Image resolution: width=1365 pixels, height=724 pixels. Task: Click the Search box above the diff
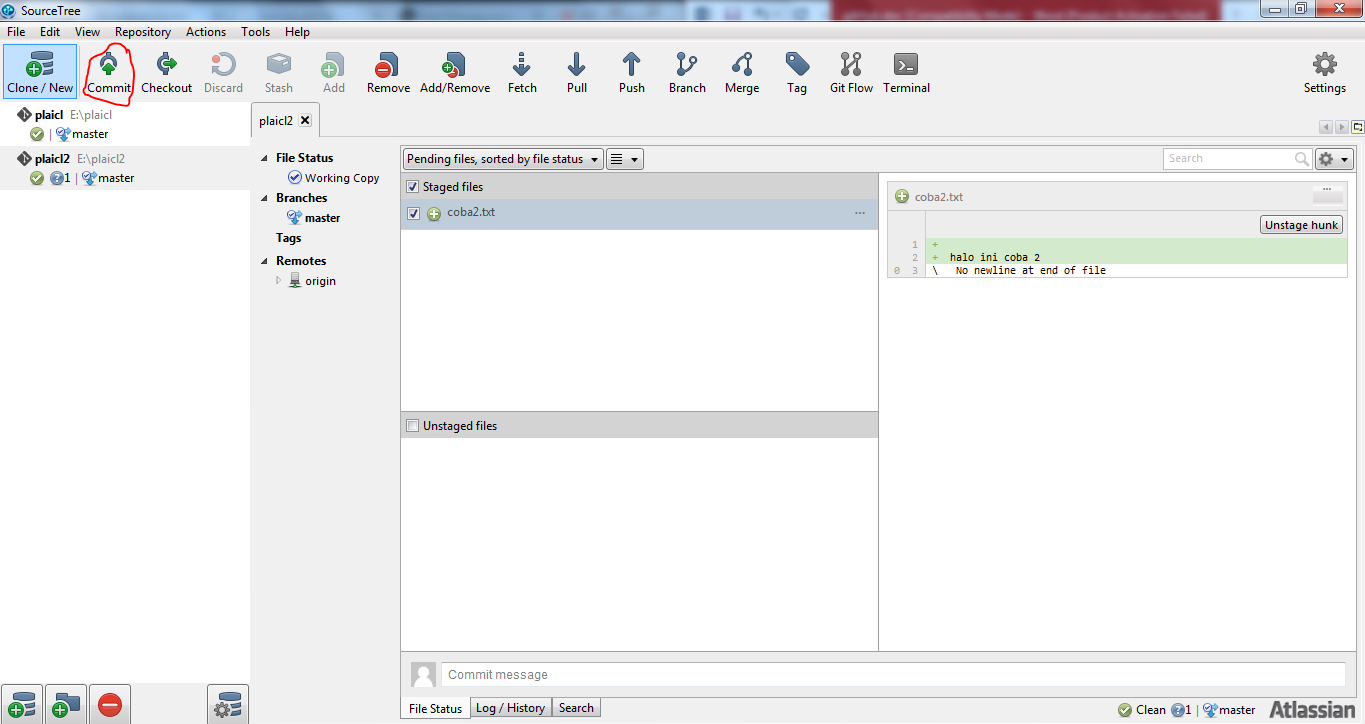point(1238,159)
